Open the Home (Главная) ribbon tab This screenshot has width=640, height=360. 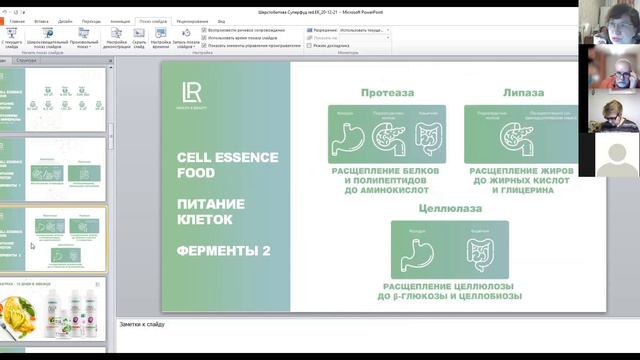(17, 21)
